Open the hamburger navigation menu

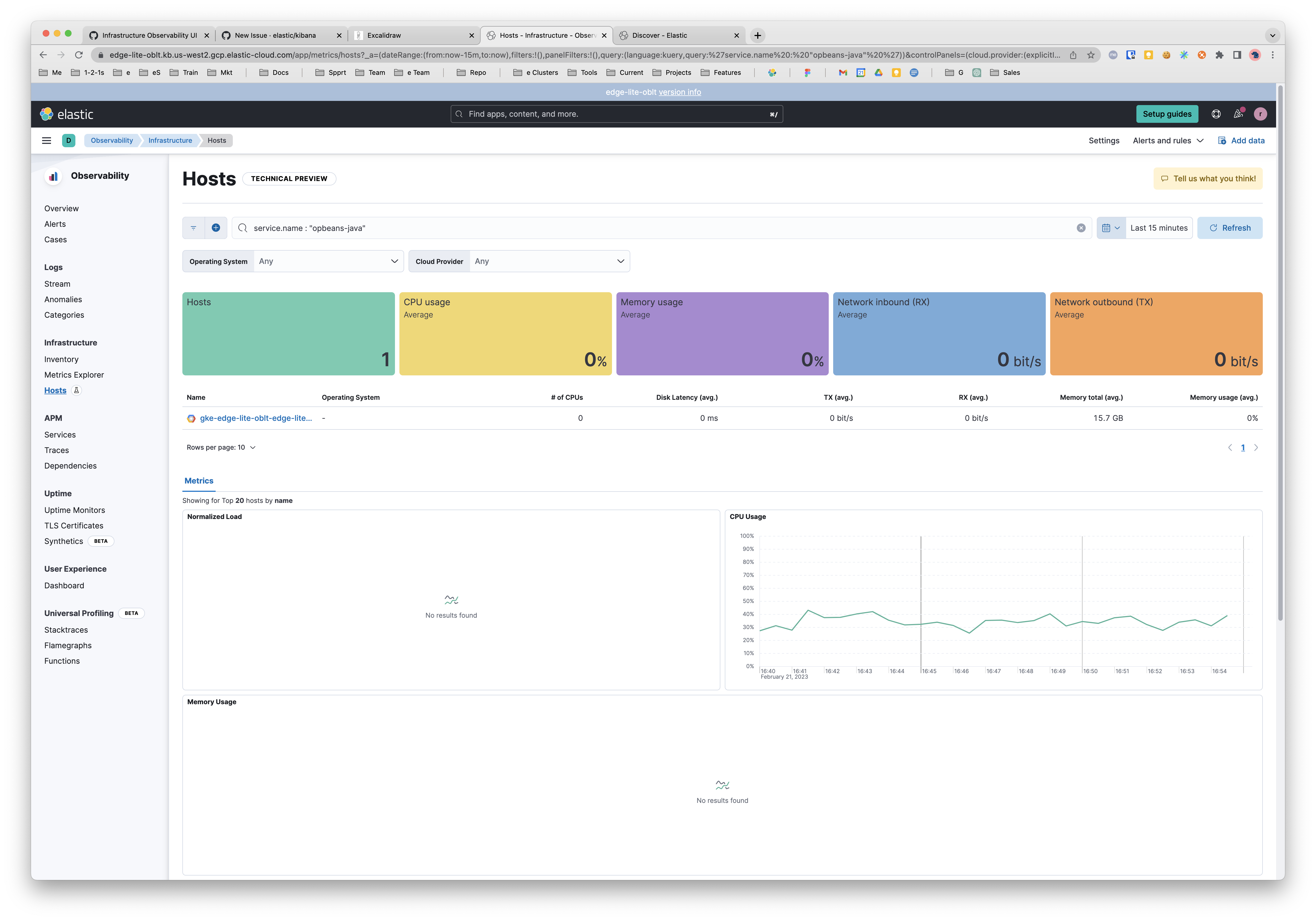(47, 140)
